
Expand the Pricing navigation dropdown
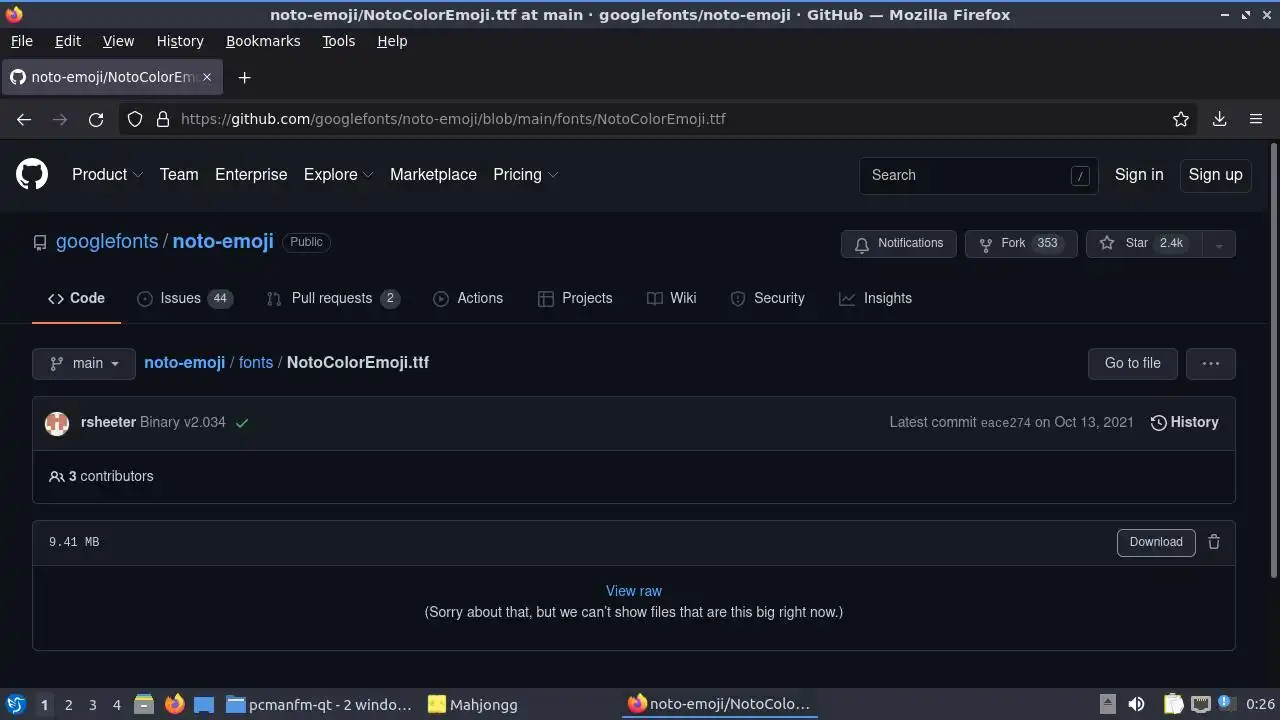point(525,174)
